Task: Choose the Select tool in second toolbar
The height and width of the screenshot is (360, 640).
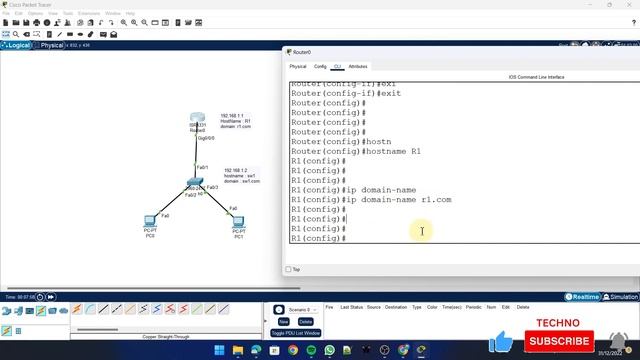Action: 6,34
